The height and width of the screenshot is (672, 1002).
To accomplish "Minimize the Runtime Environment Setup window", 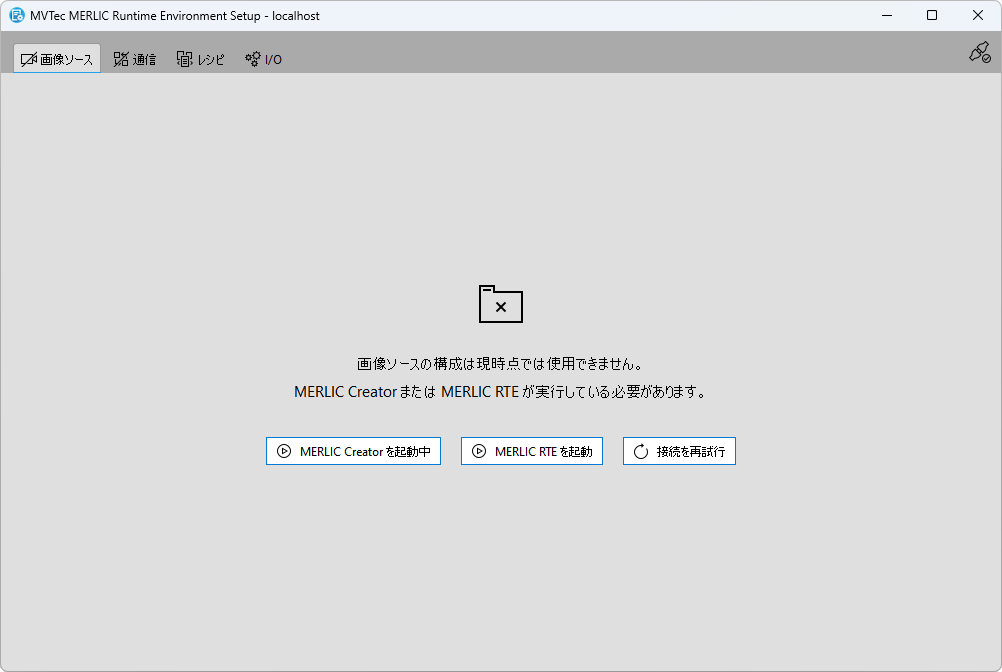I will click(886, 16).
